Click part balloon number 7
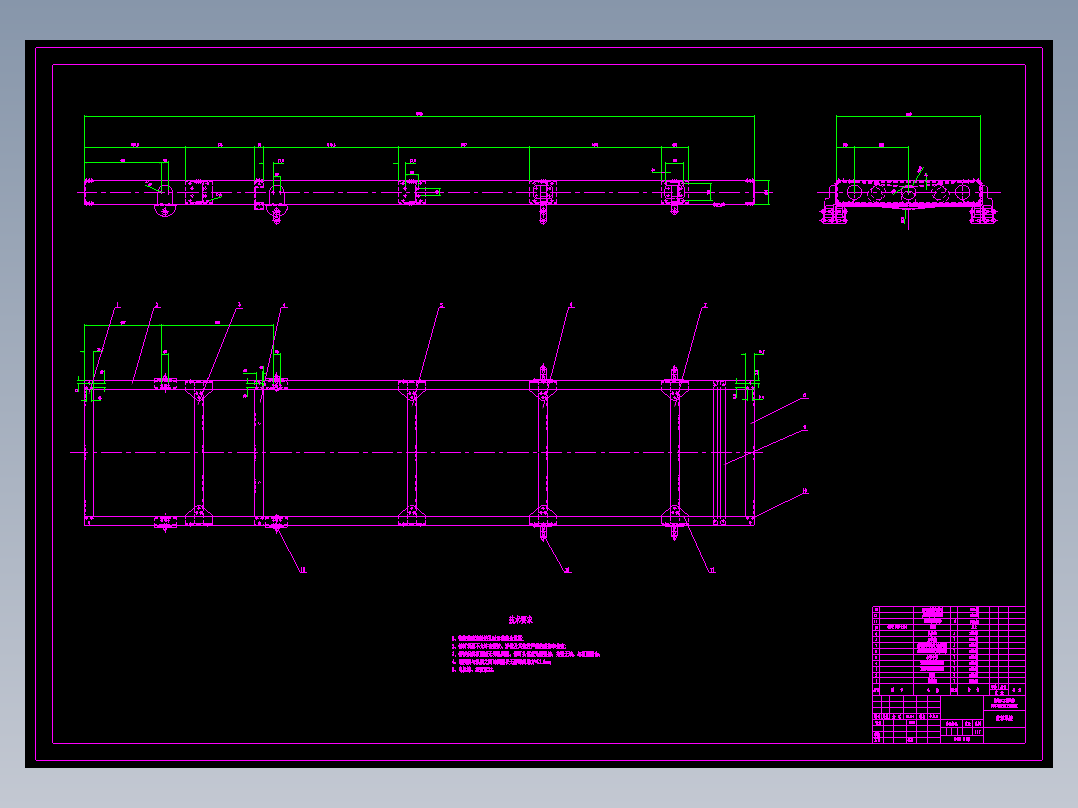 [705, 305]
